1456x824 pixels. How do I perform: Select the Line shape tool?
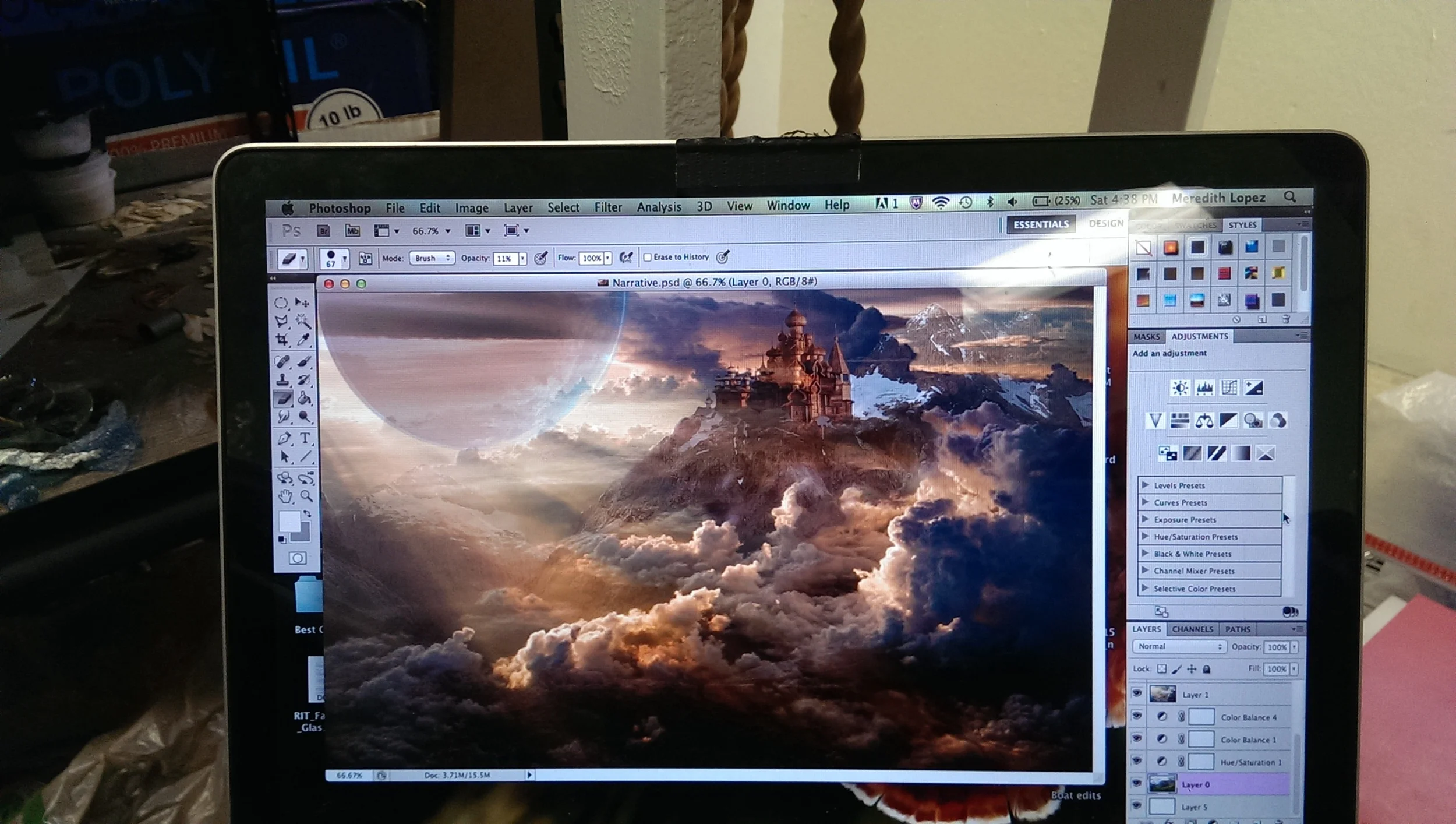[306, 457]
